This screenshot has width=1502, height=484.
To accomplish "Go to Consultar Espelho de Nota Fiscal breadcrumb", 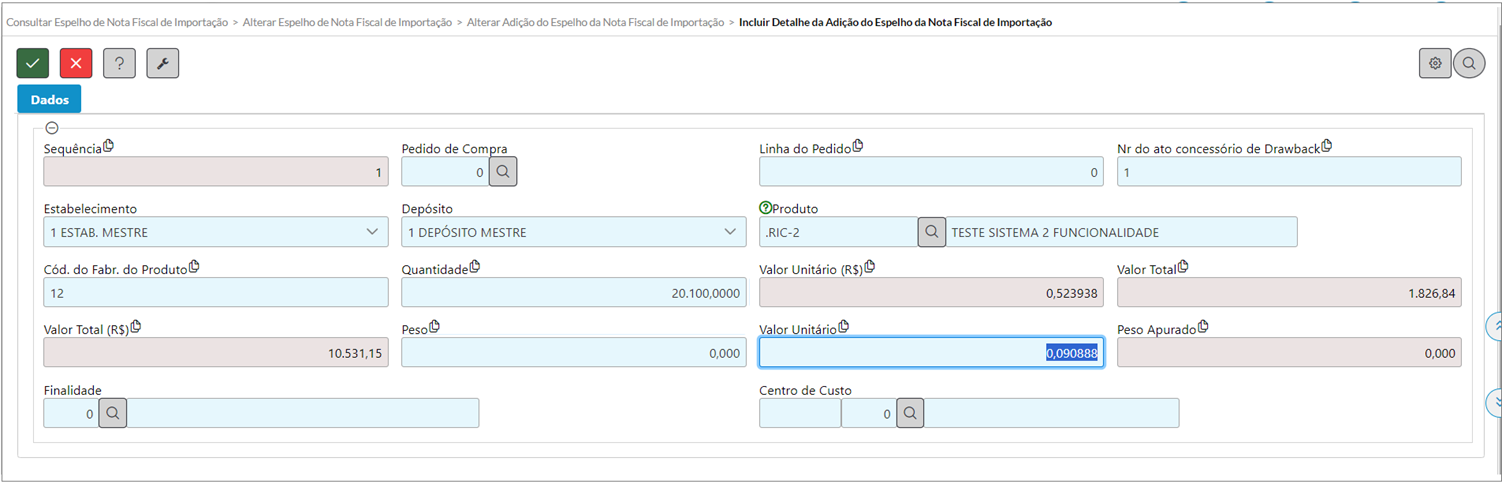I will (x=116, y=21).
